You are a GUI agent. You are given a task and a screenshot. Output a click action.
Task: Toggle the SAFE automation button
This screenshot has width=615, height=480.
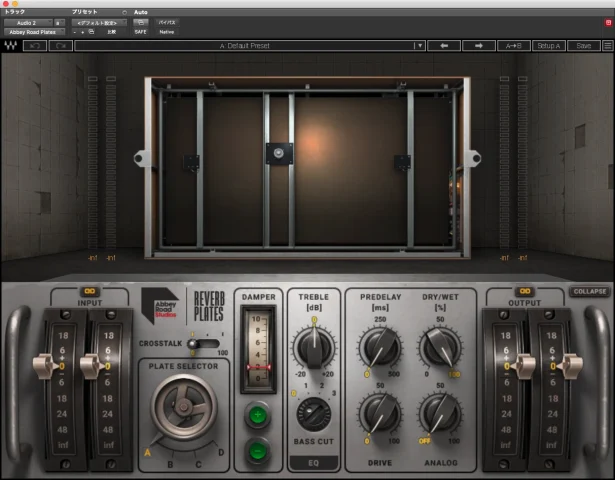(140, 32)
